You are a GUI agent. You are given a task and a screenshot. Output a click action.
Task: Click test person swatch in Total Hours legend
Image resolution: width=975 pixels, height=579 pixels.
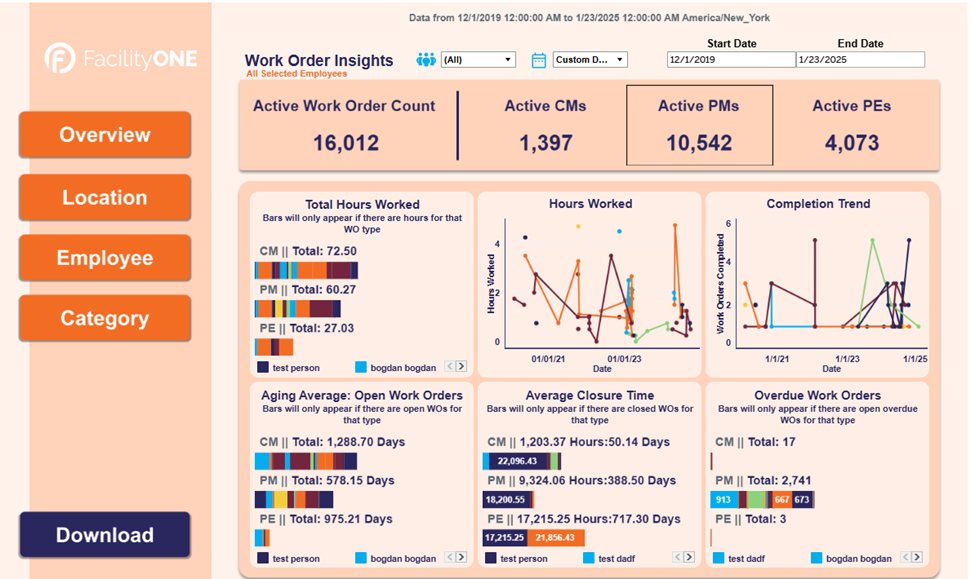(x=263, y=368)
